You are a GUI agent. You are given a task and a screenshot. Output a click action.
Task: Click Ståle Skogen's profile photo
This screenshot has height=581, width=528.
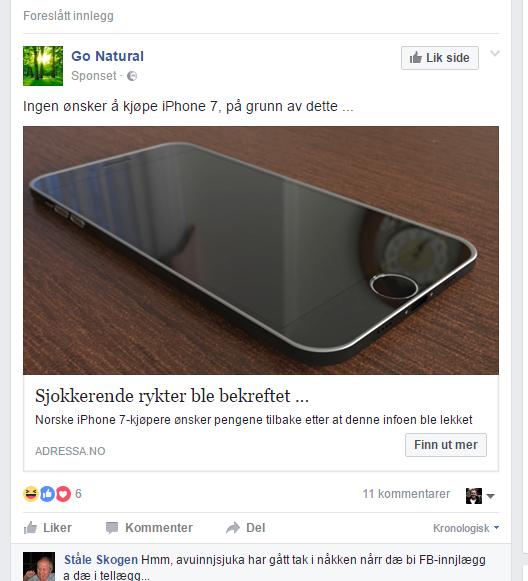click(x=39, y=567)
